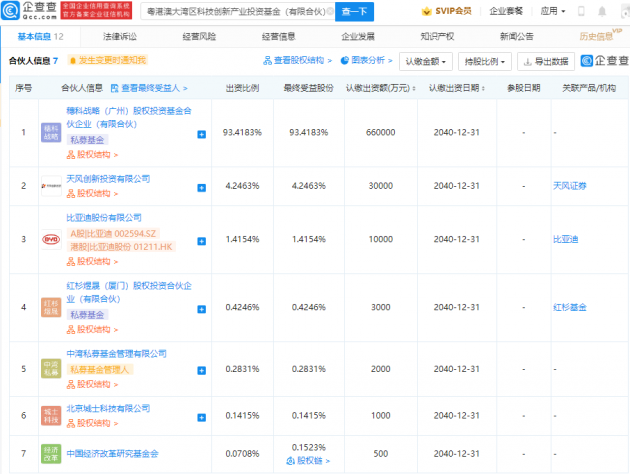This screenshot has height=474, width=630.
Task: Expand the 应用 dropdown
Action: point(552,11)
